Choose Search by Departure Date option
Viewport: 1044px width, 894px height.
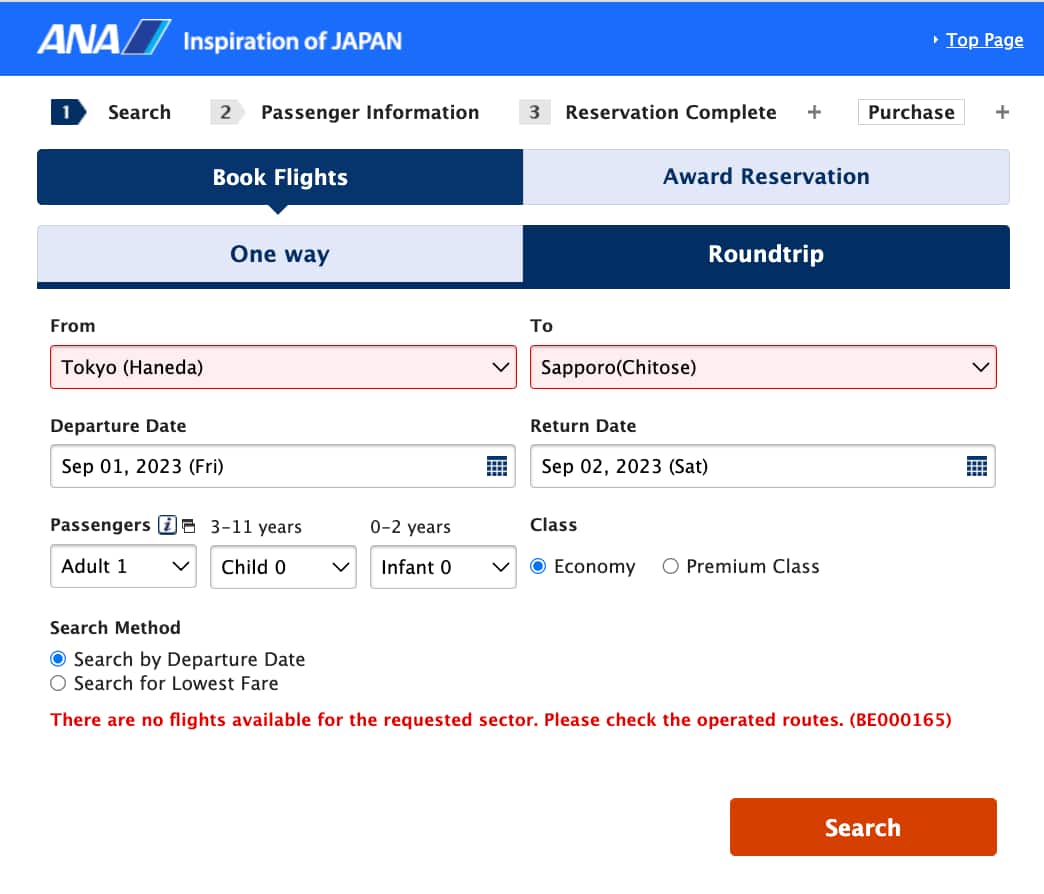[58, 660]
